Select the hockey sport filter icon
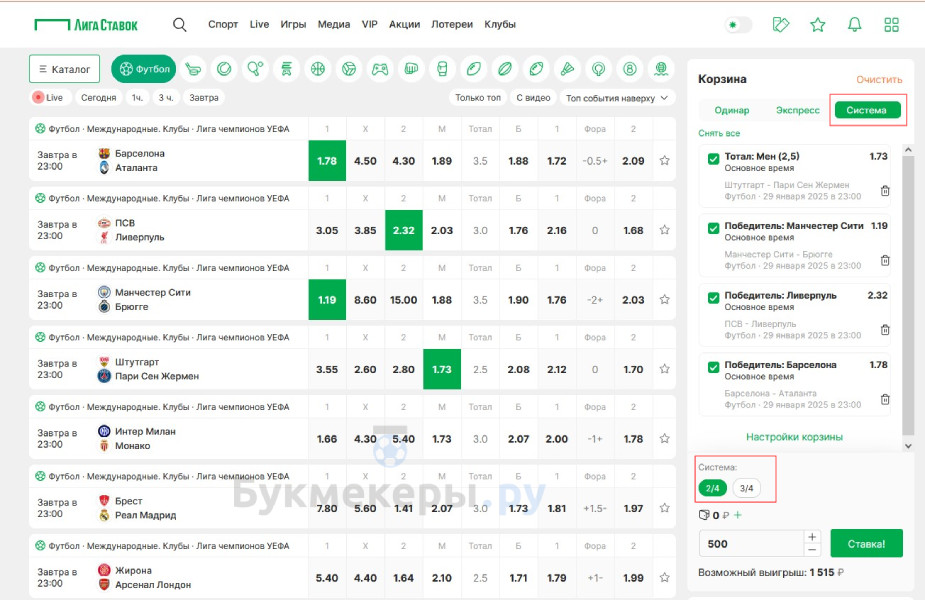Image resolution: width=925 pixels, height=600 pixels. click(x=194, y=69)
